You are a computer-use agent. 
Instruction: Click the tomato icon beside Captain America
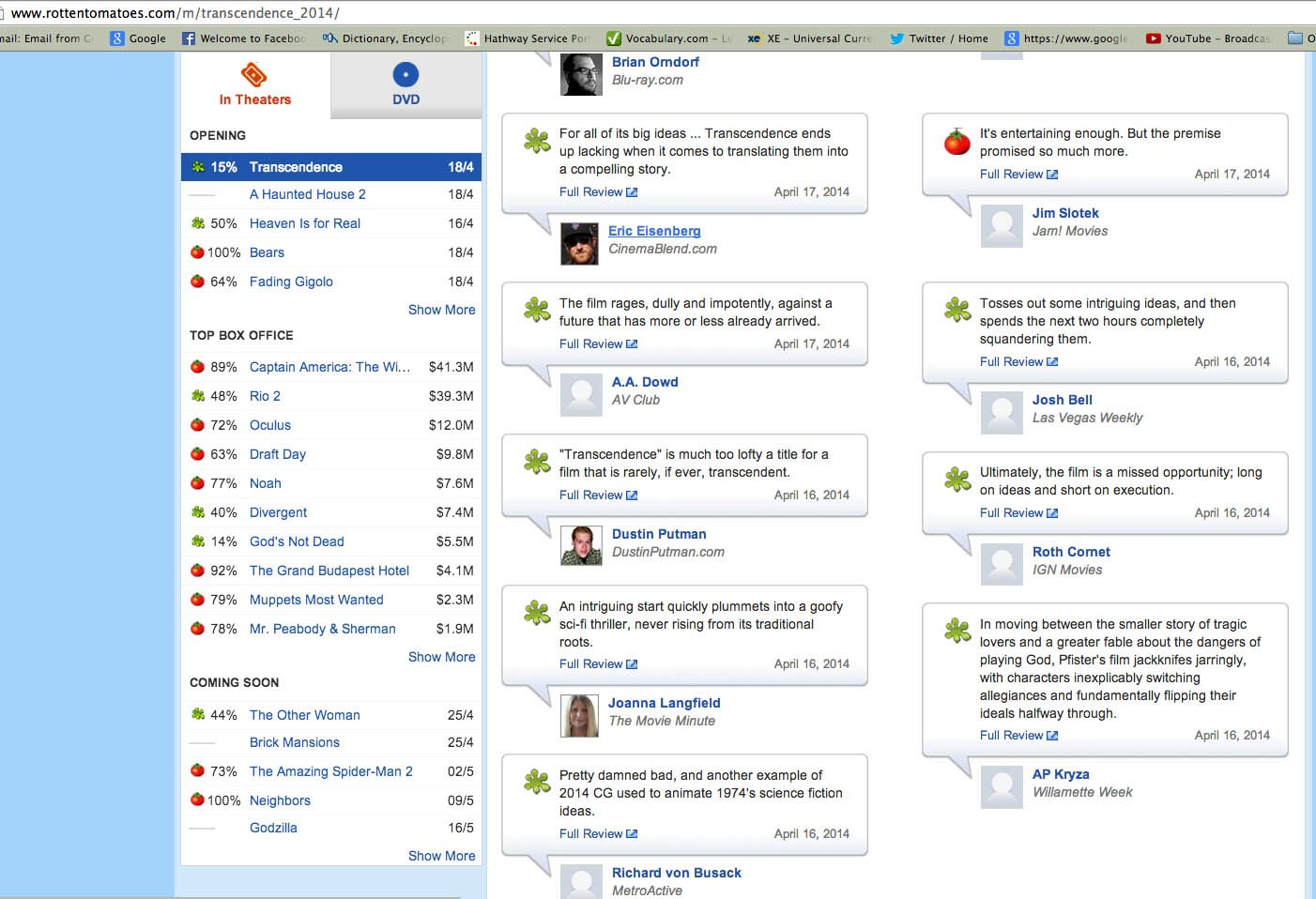197,366
